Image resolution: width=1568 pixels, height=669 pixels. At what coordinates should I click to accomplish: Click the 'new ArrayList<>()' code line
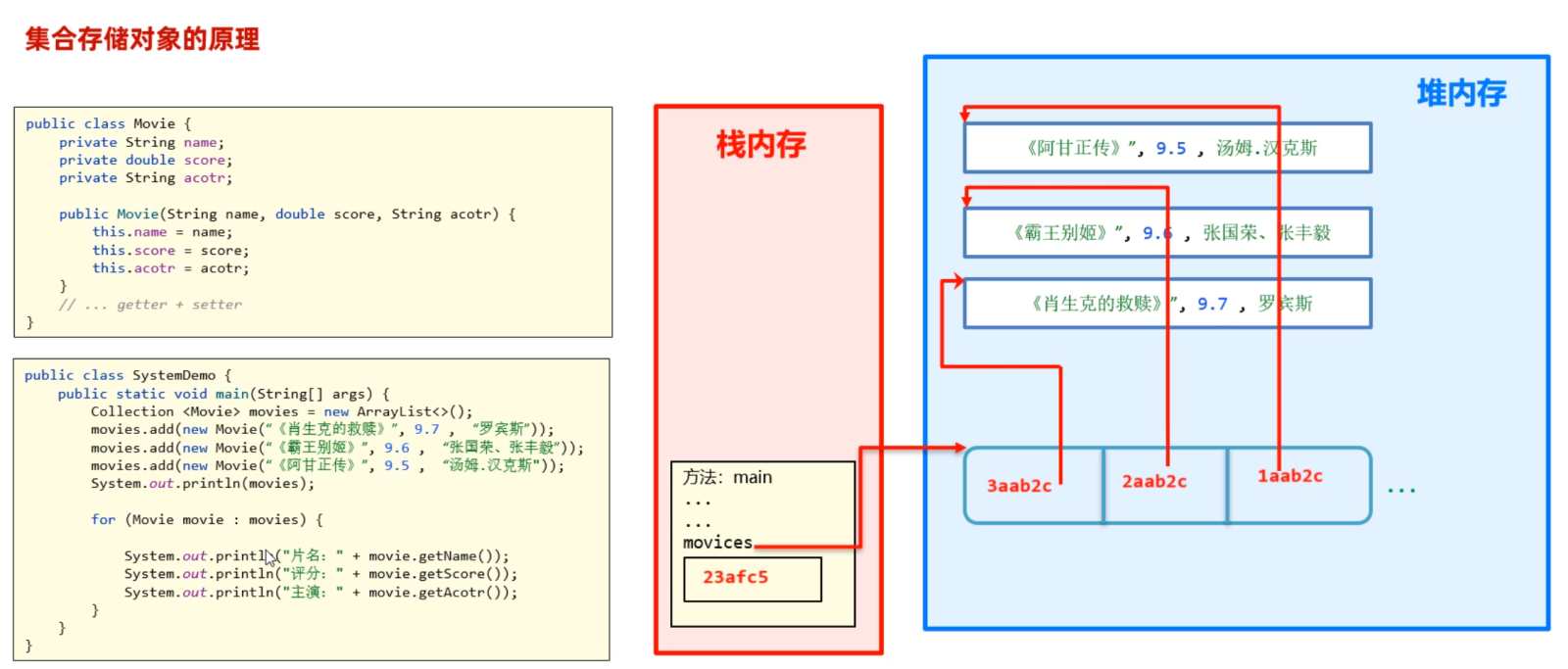(x=281, y=411)
